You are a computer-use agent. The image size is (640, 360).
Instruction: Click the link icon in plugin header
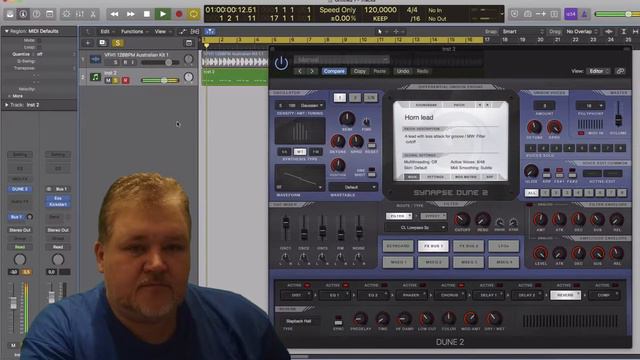click(x=620, y=71)
